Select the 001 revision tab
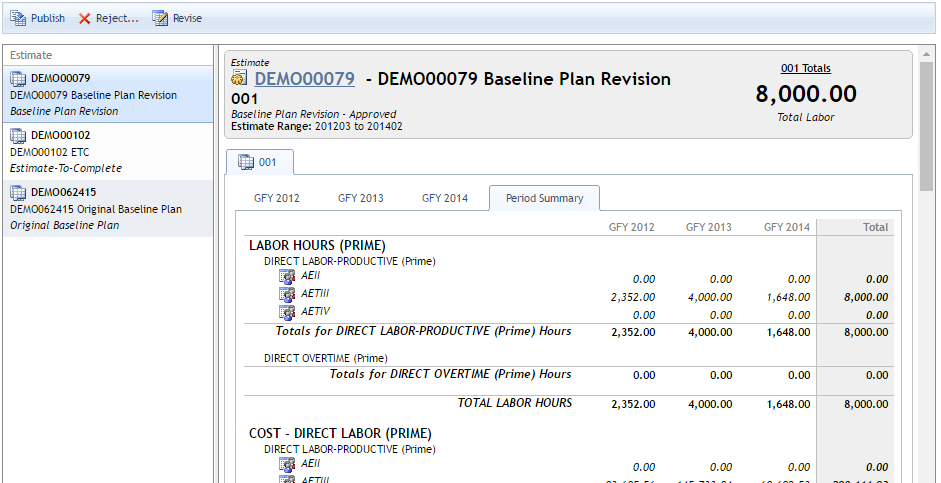 (x=260, y=162)
